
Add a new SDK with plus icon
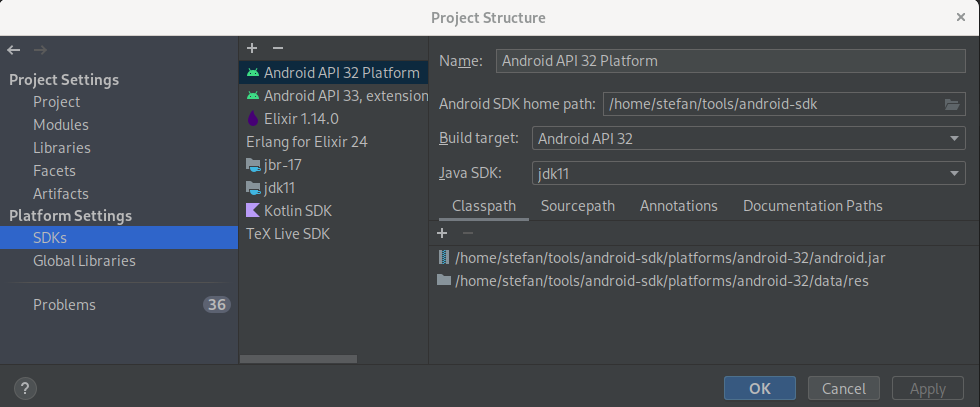point(252,48)
